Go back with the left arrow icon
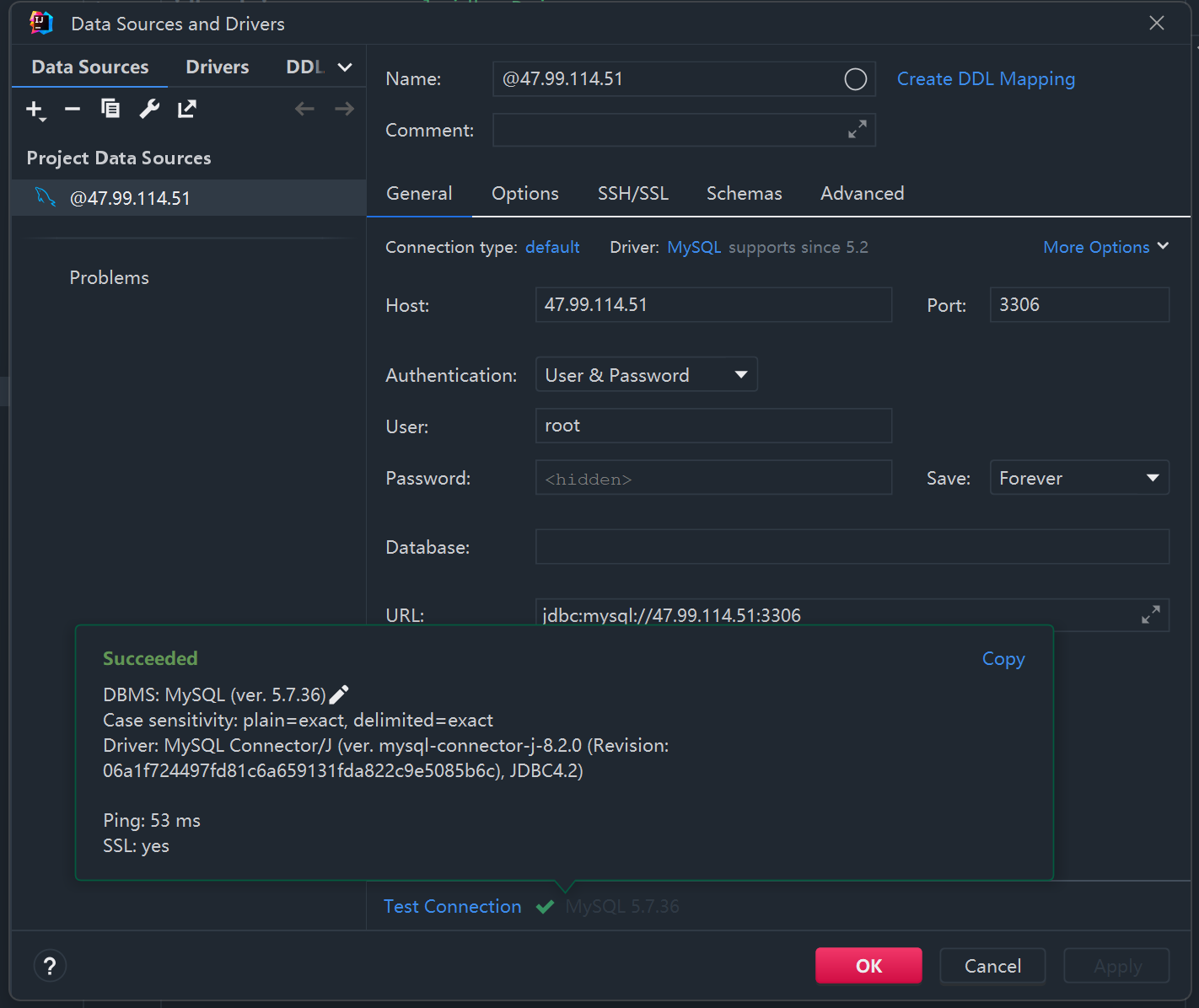Screen dimensions: 1199x1008 click(304, 109)
